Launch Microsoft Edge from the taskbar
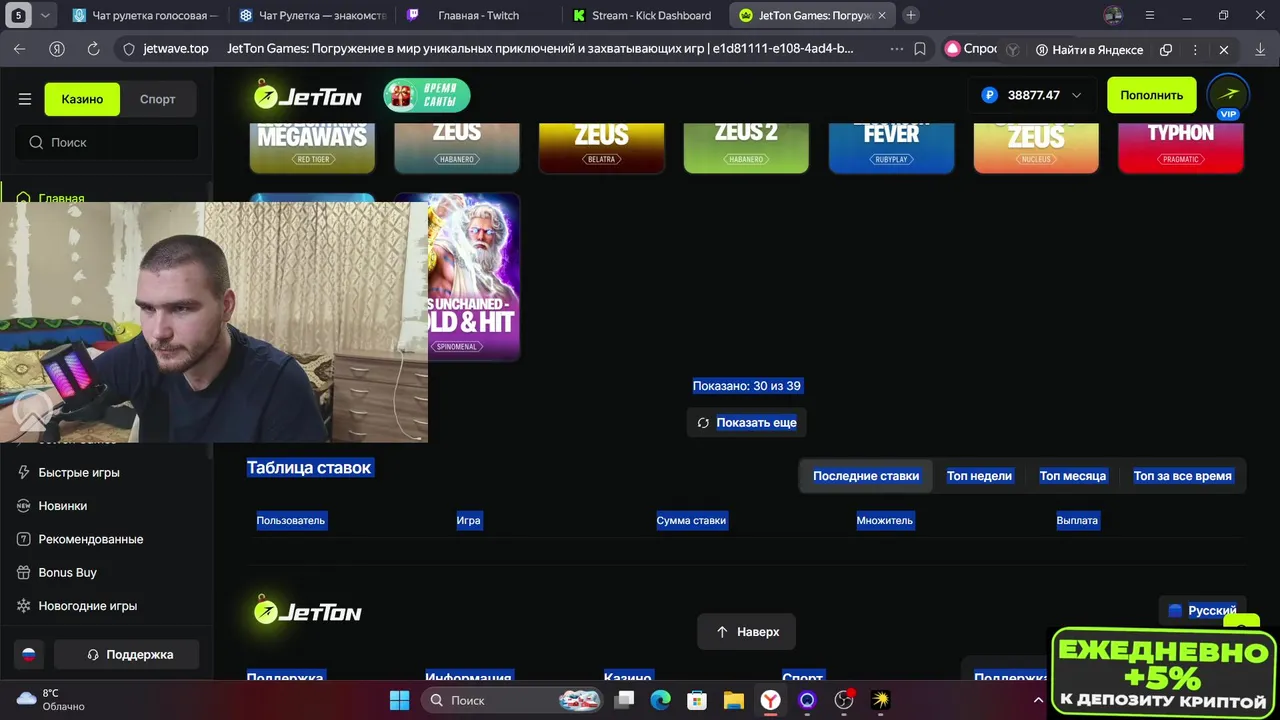 pyautogui.click(x=661, y=700)
